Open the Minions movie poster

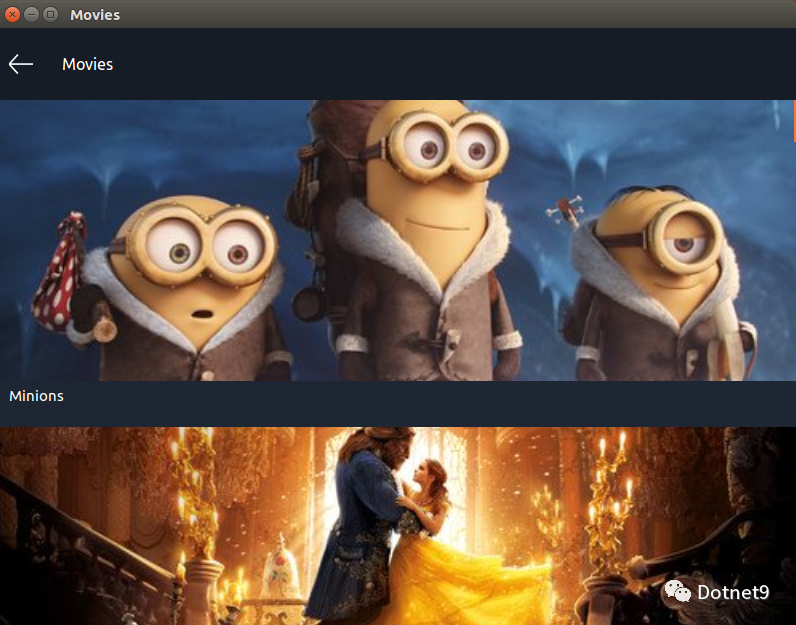coord(397,240)
